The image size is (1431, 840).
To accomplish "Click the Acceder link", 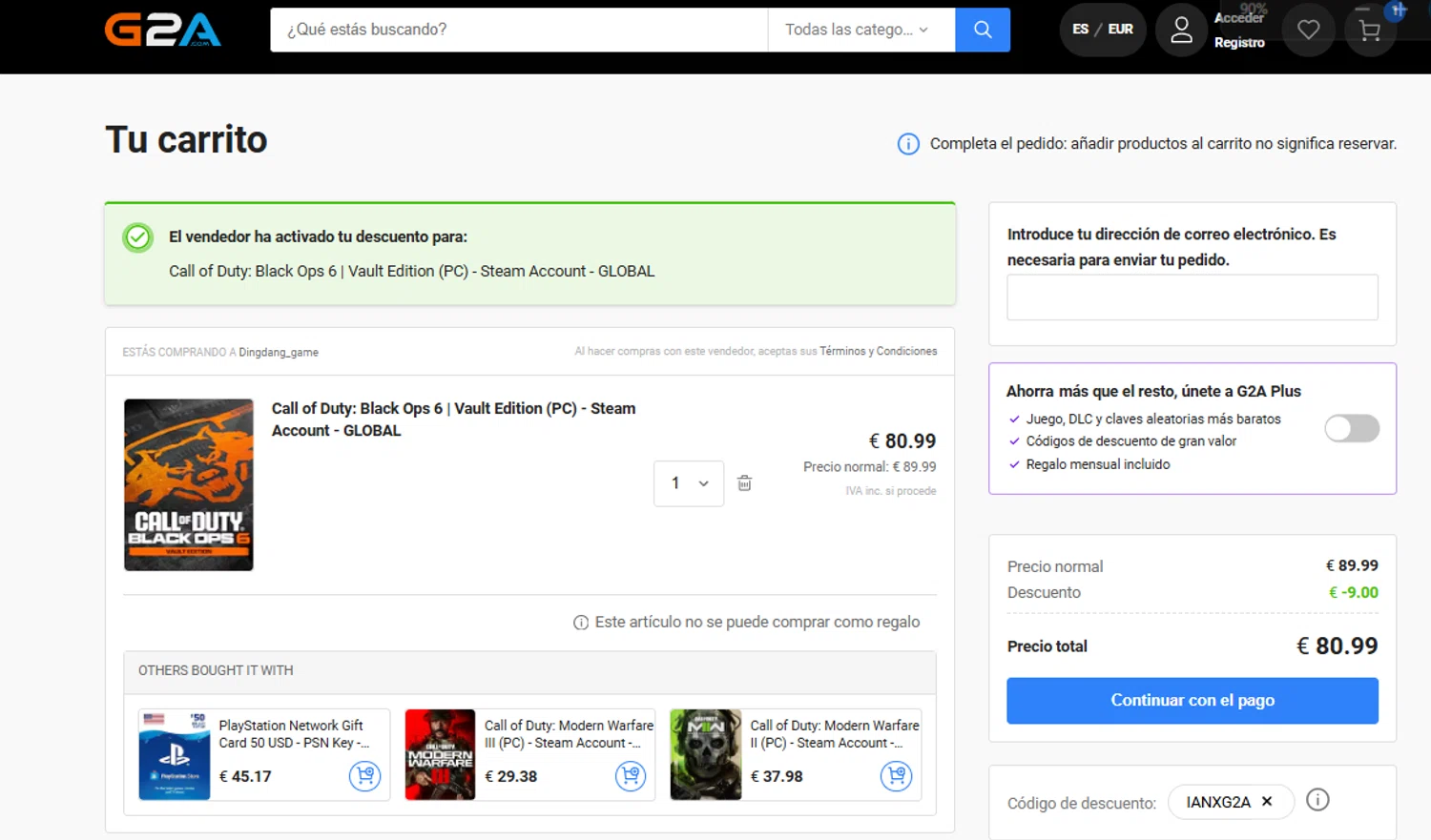I will click(x=1238, y=17).
